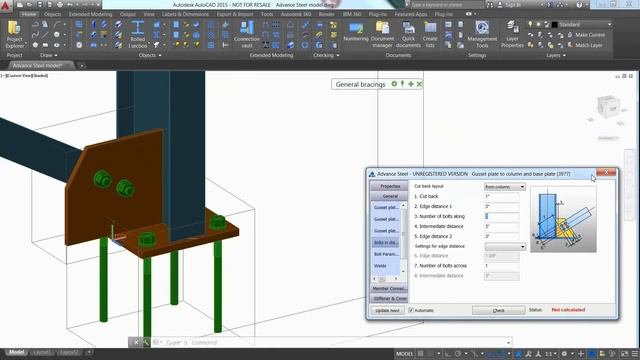Click the layer lightbulb on/off icon

click(x=530, y=24)
